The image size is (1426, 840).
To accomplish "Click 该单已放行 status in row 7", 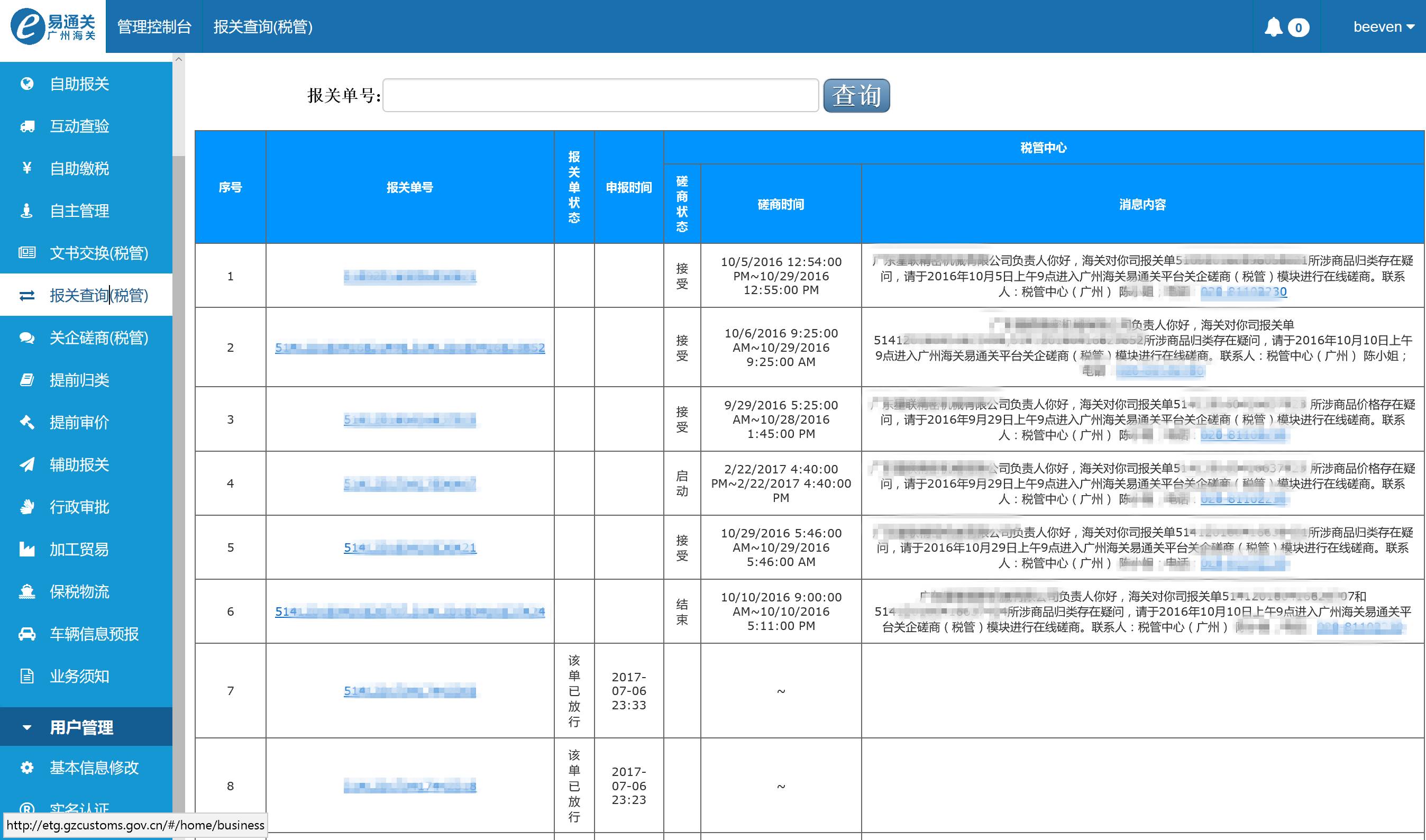I will [x=574, y=690].
